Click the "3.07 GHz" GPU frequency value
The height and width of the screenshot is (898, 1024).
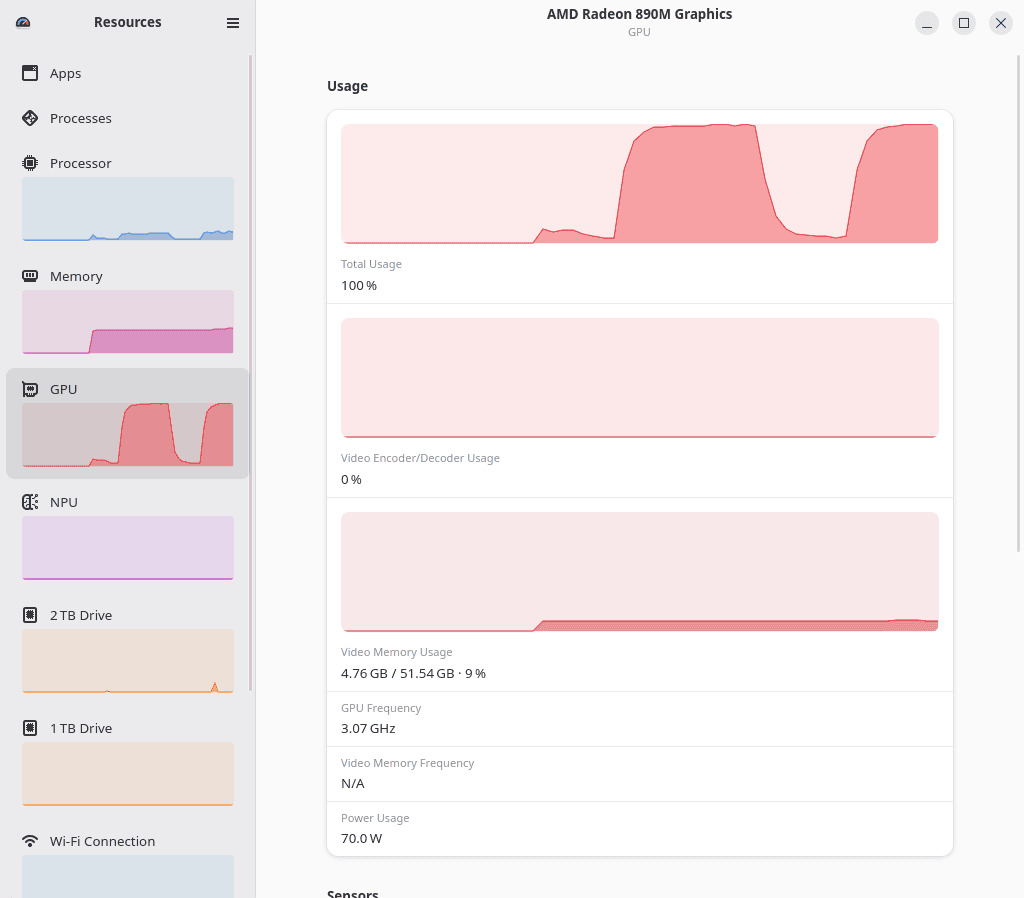click(368, 728)
